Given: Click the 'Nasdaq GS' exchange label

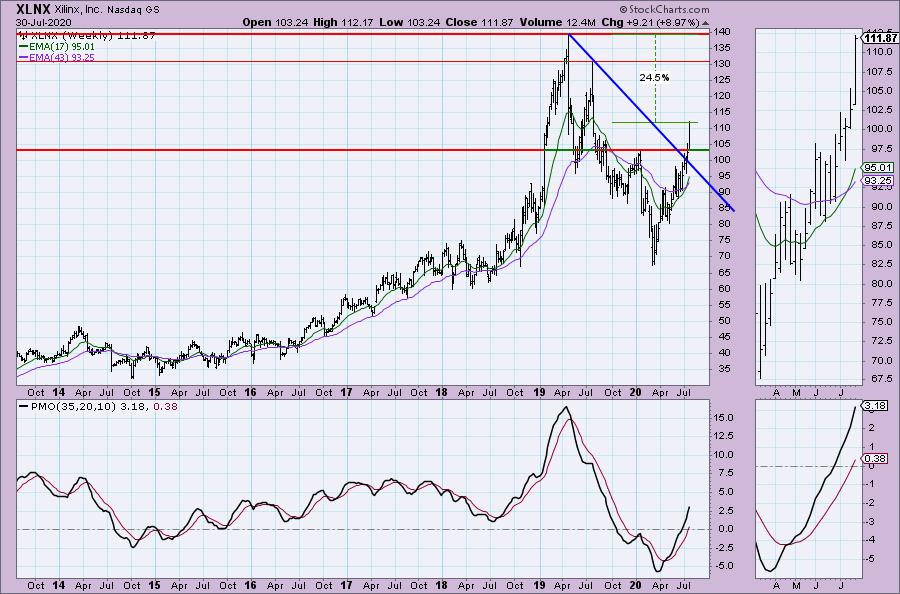Looking at the screenshot, I should click(133, 10).
